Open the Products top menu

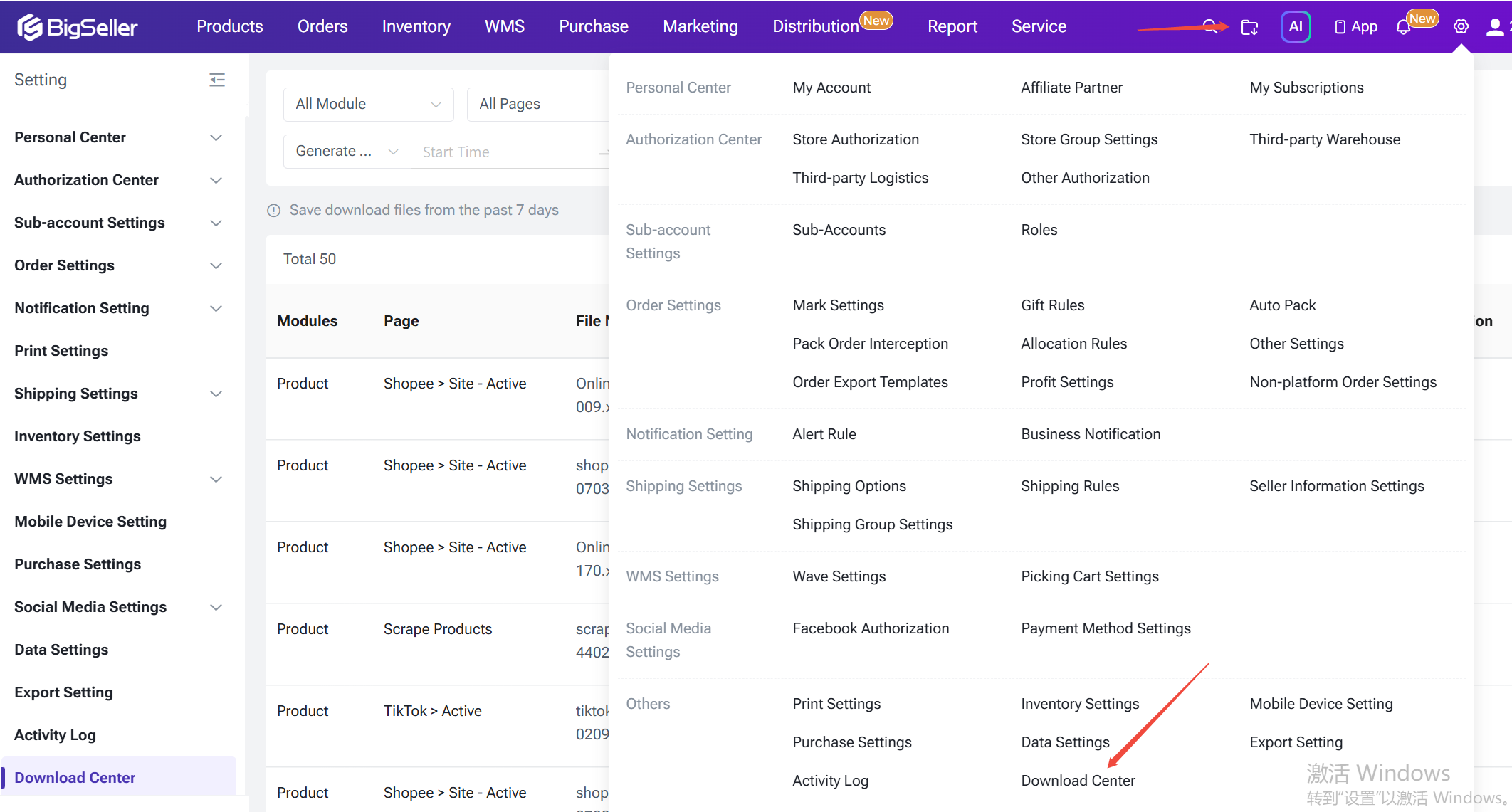click(x=229, y=26)
